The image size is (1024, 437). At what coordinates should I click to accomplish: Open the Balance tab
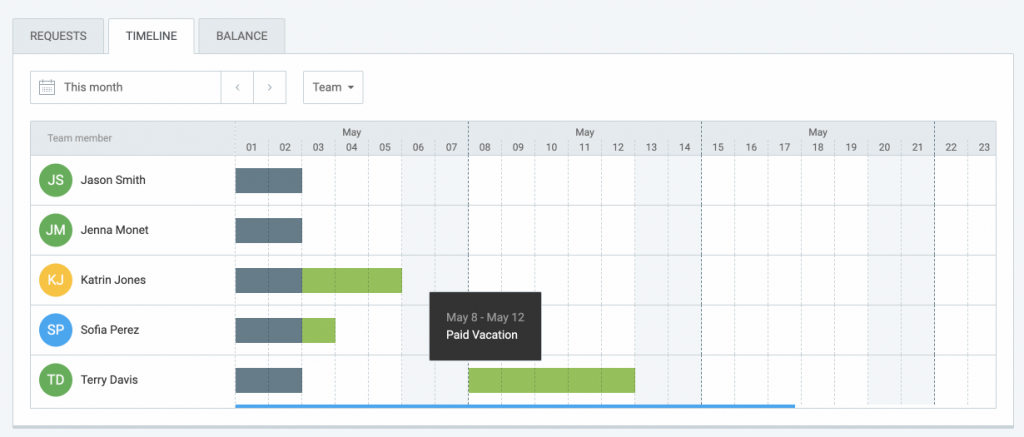242,36
